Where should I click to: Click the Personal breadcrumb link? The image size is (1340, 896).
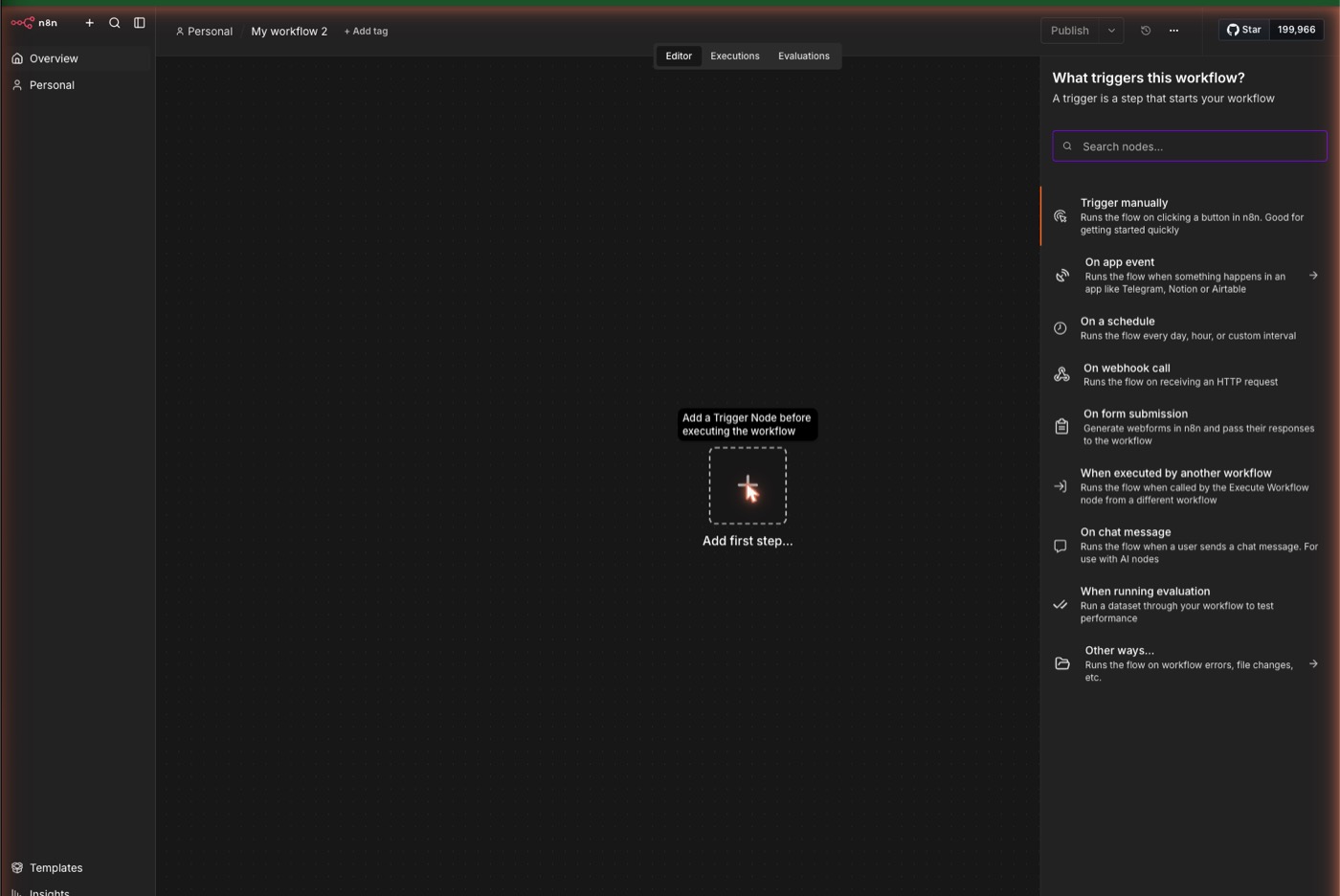tap(204, 32)
